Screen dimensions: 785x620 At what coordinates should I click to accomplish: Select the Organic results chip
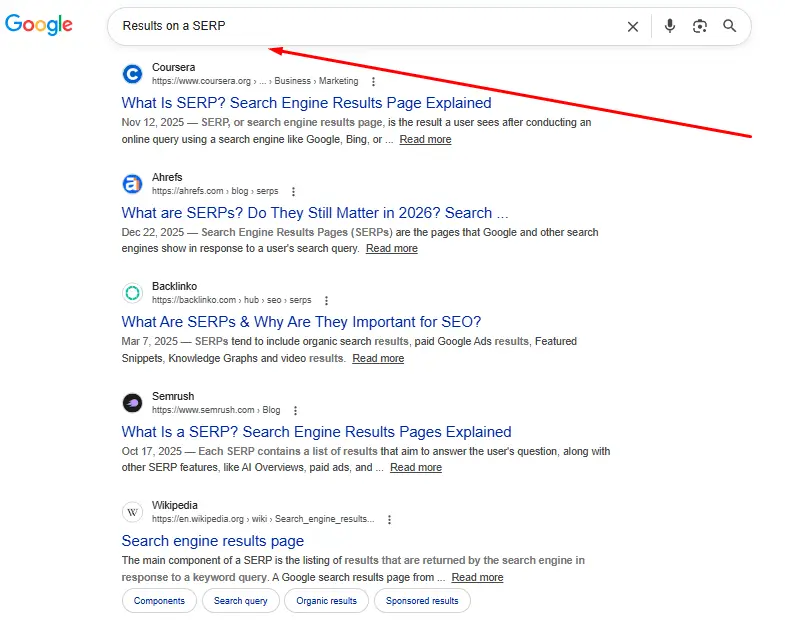click(x=326, y=600)
